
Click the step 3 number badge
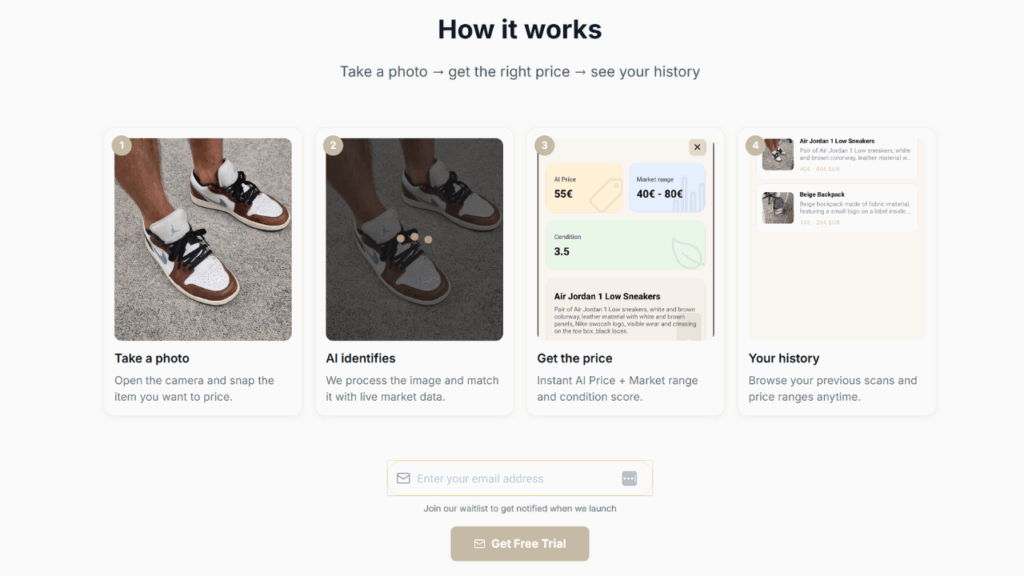click(544, 146)
